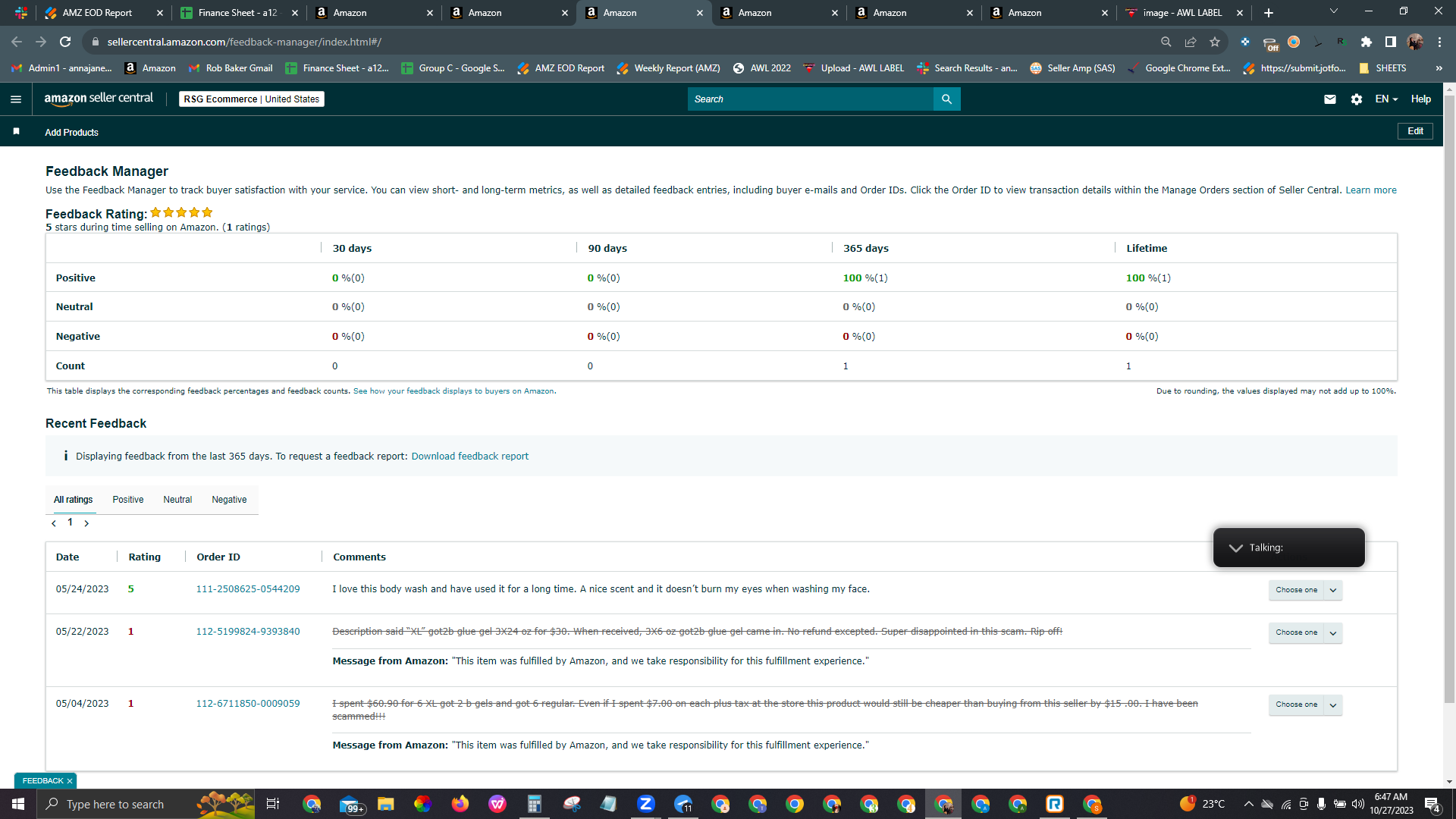This screenshot has height=819, width=1456.
Task: Select the All ratings tab
Action: pos(74,500)
